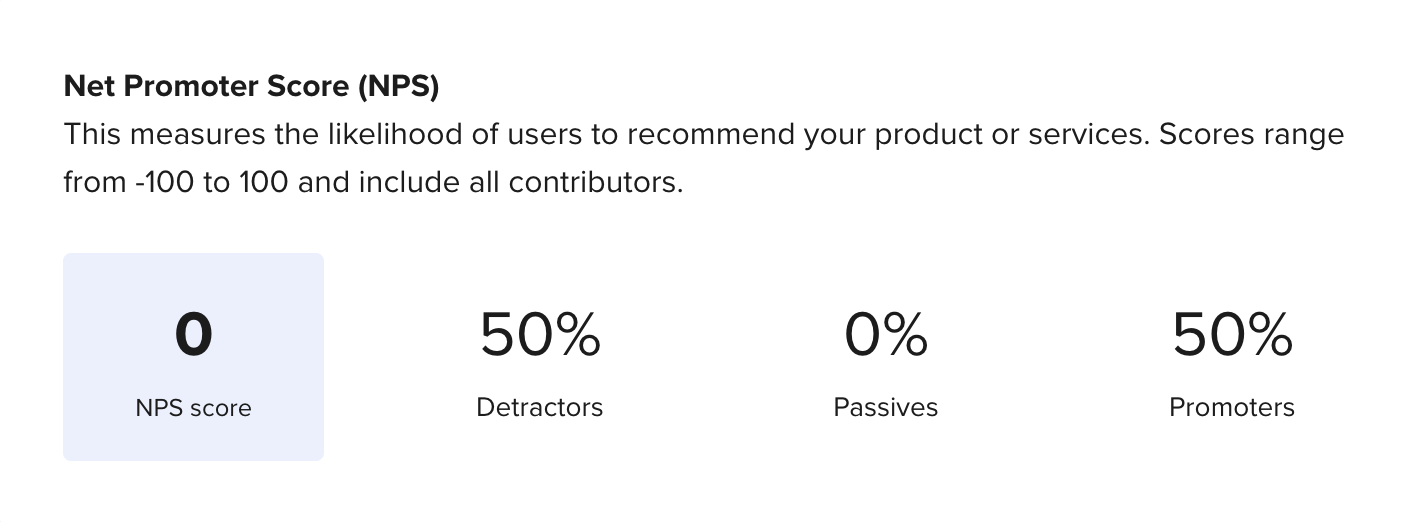Select the Detractors label

pos(540,408)
